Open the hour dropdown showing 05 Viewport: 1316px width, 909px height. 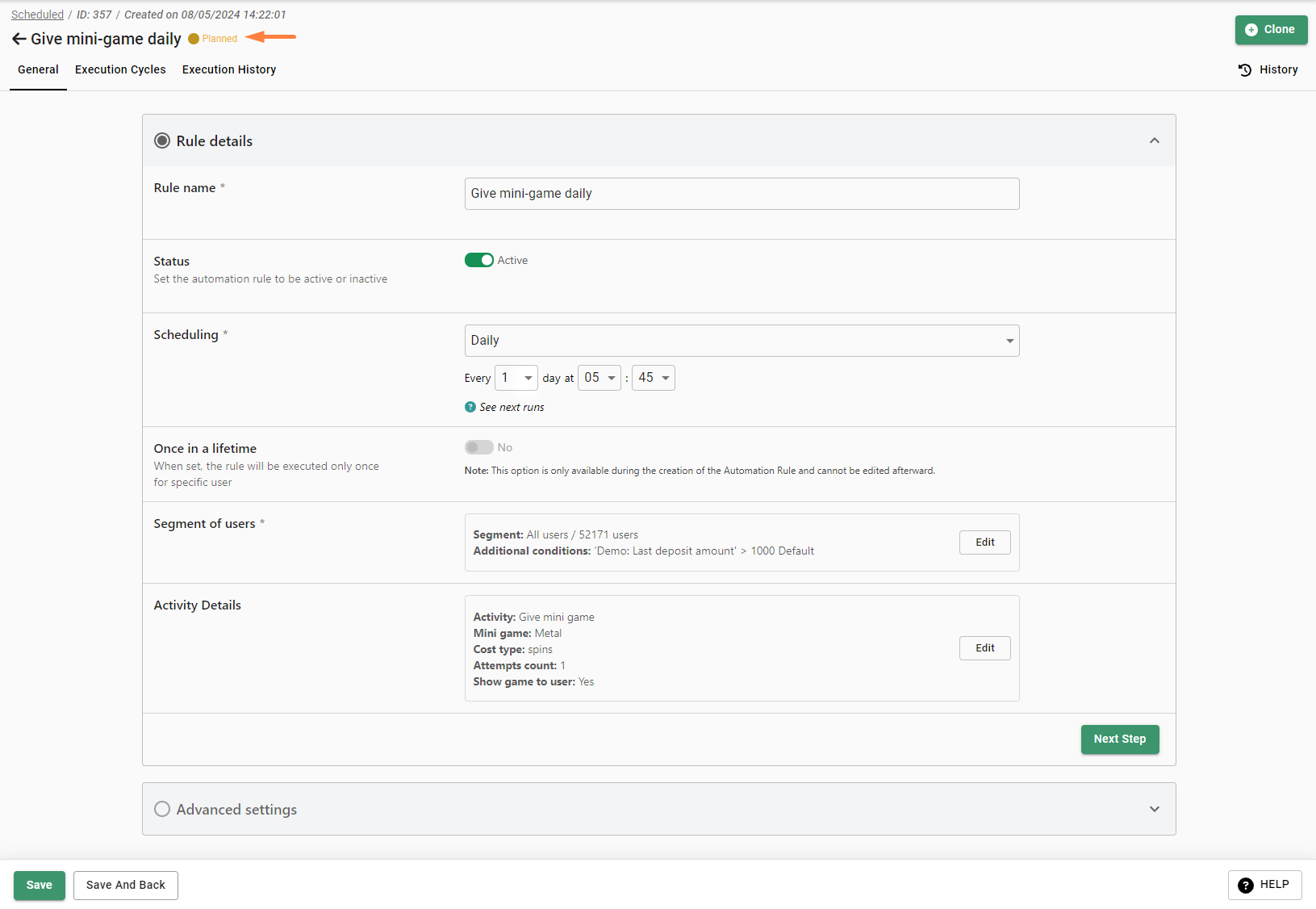(x=600, y=378)
